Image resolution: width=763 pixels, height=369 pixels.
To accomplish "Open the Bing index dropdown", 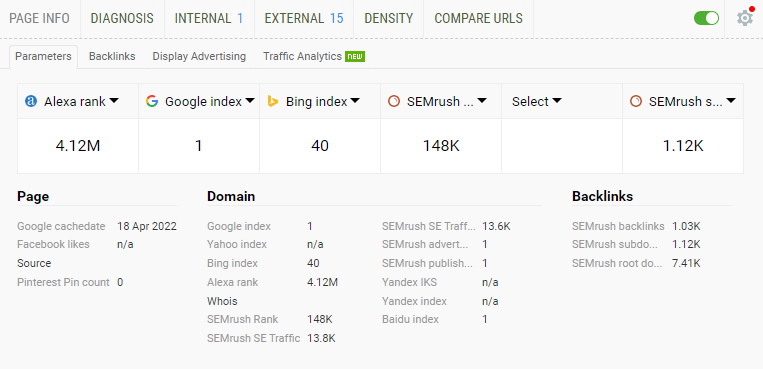I will click(x=355, y=101).
